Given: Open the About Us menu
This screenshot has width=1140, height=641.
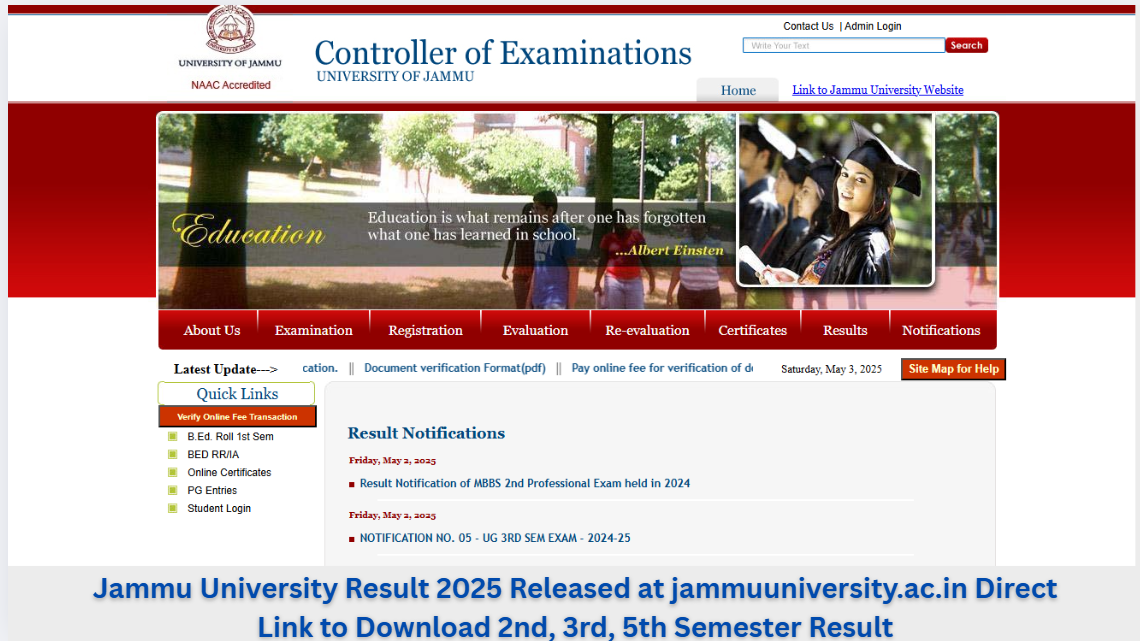Looking at the screenshot, I should [212, 330].
